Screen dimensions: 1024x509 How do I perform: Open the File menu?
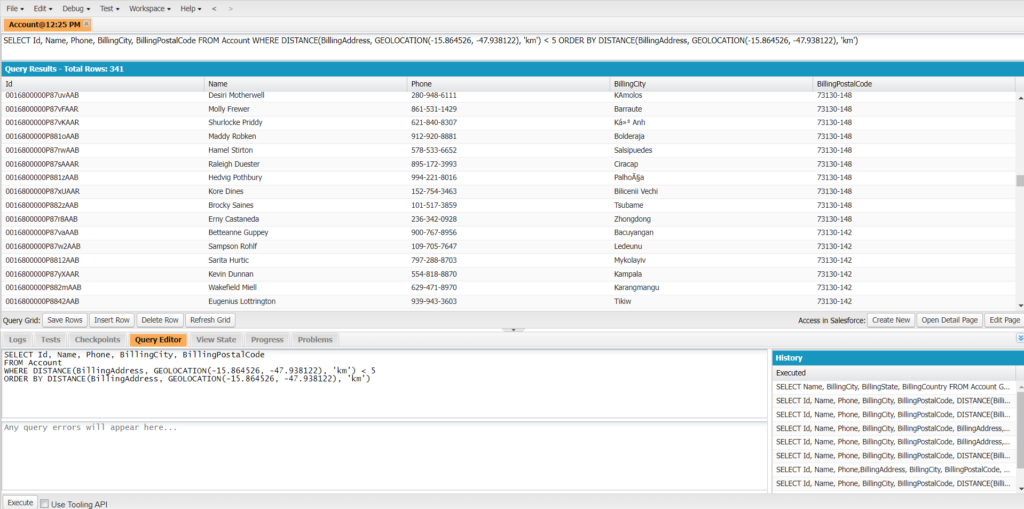pyautogui.click(x=15, y=8)
